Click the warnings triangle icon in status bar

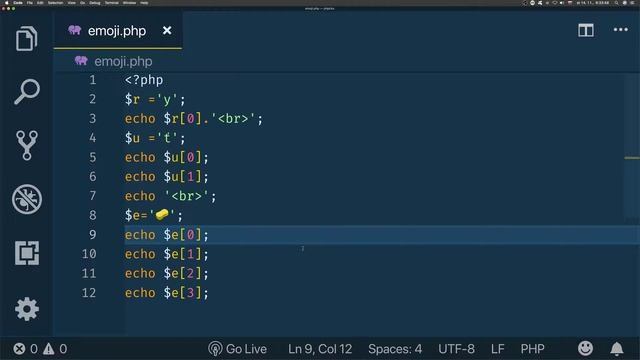pos(49,349)
